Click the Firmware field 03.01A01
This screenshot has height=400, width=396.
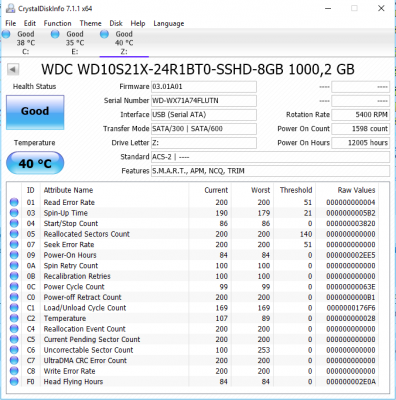[x=204, y=87]
